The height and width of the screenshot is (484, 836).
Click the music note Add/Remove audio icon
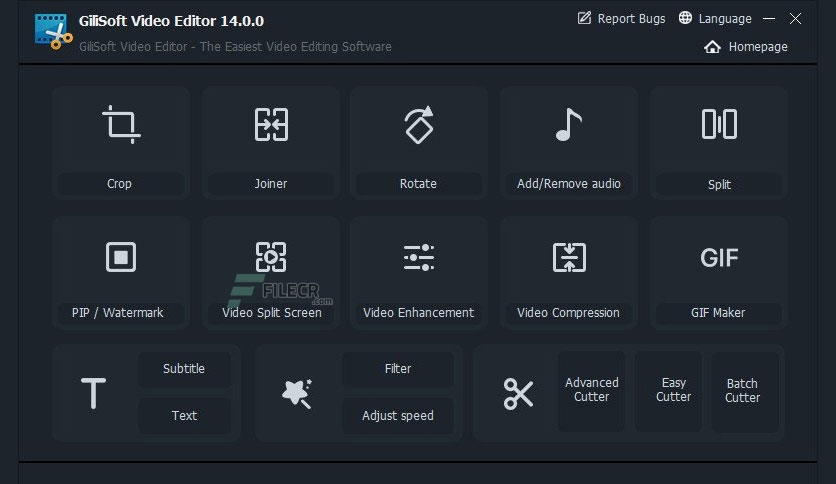pyautogui.click(x=568, y=124)
